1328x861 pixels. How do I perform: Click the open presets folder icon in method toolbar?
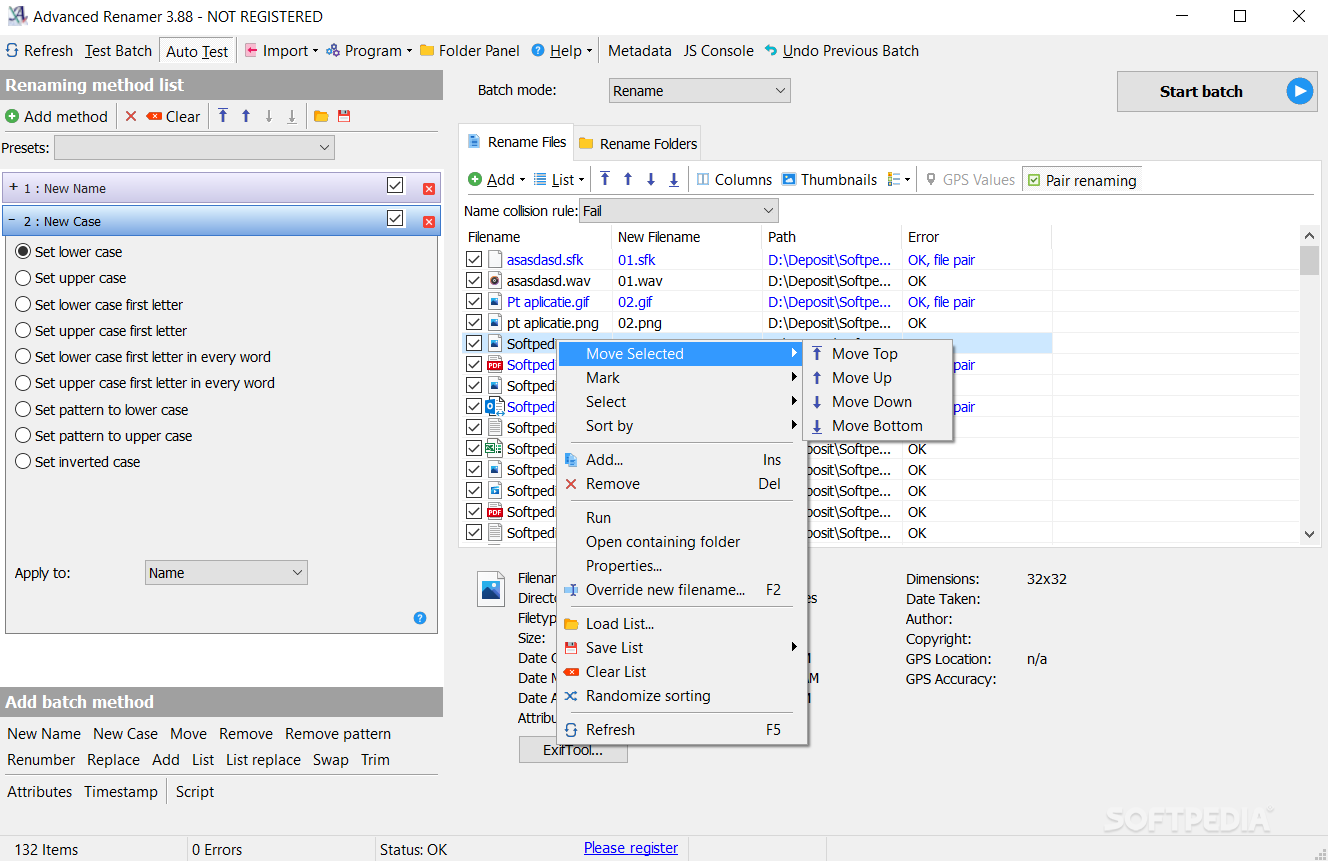pyautogui.click(x=321, y=116)
